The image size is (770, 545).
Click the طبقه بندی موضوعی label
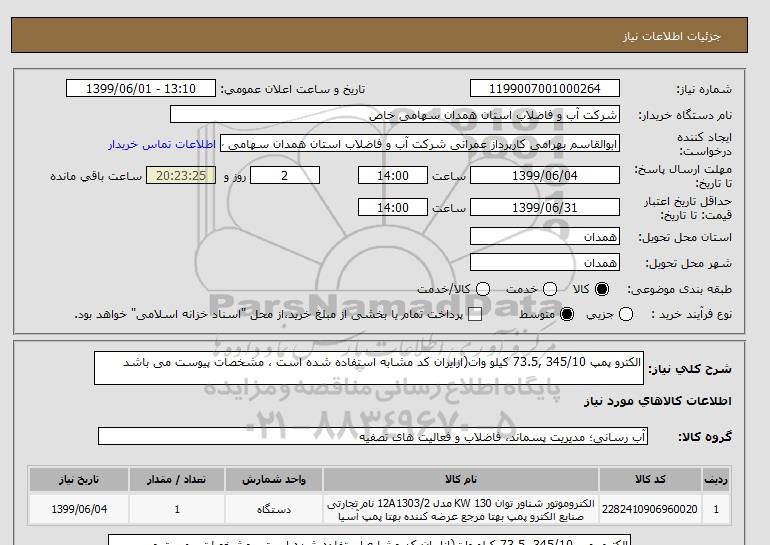(680, 290)
